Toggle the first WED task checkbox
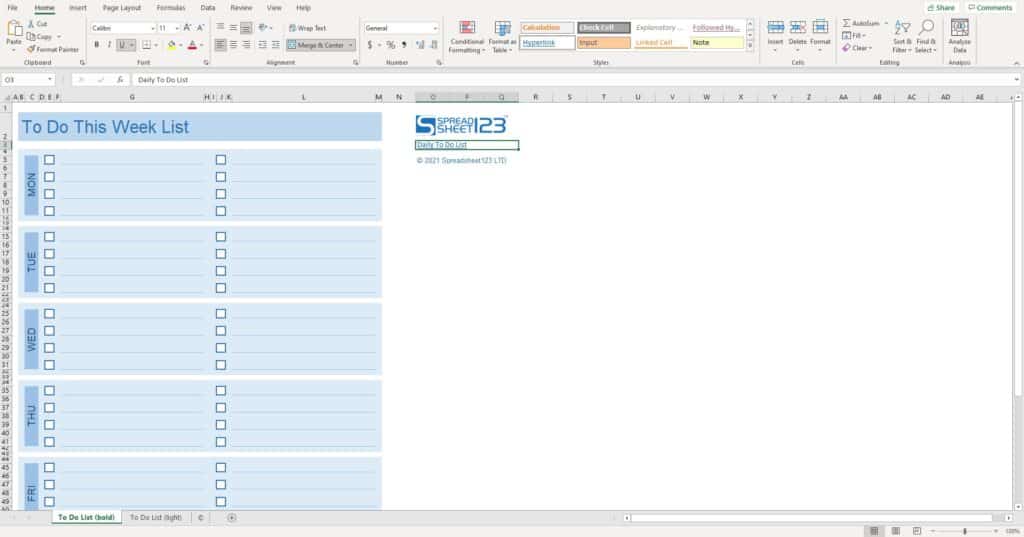The image size is (1024, 537). tap(49, 314)
